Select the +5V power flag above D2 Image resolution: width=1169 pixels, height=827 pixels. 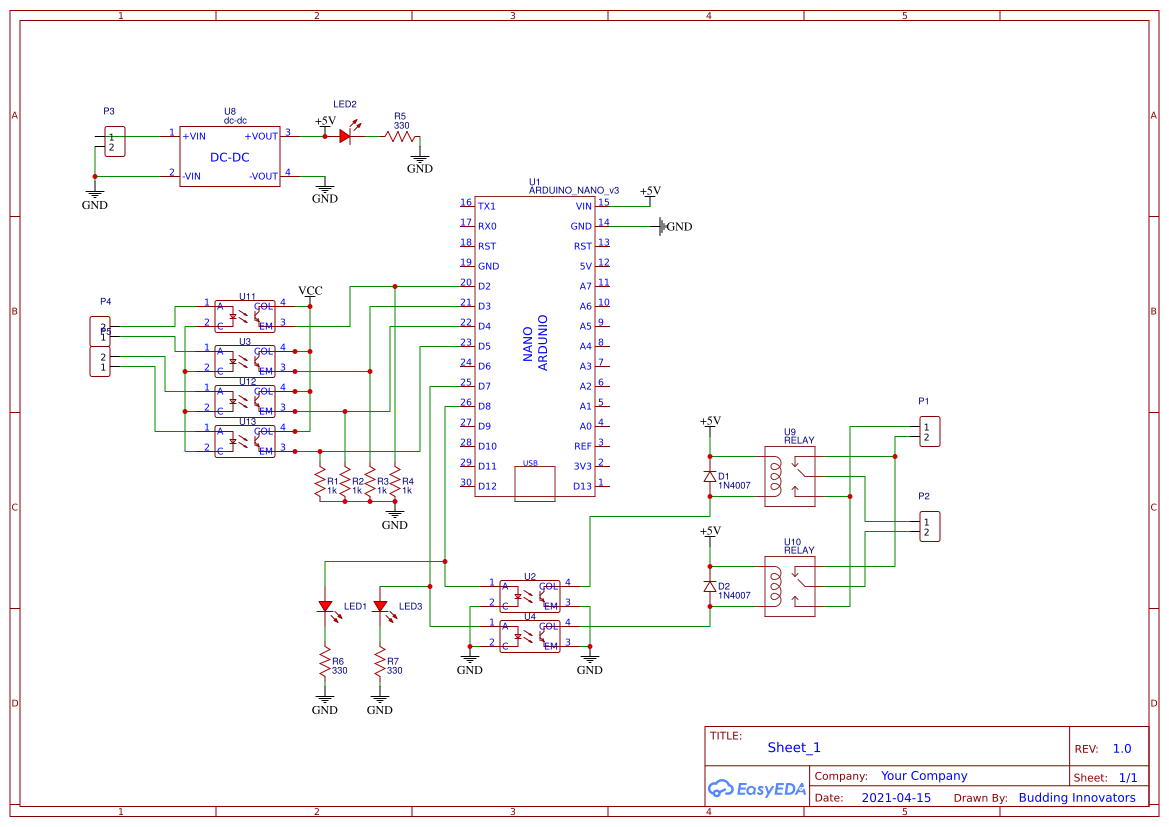click(x=710, y=531)
